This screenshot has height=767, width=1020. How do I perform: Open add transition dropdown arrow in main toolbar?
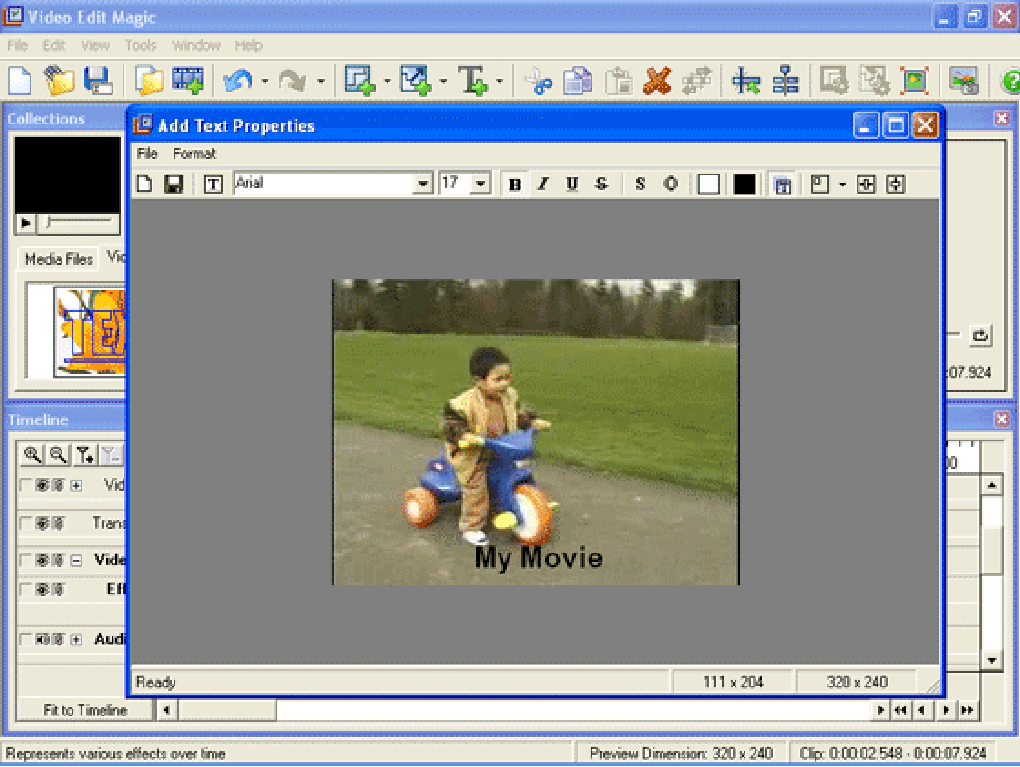tap(443, 81)
